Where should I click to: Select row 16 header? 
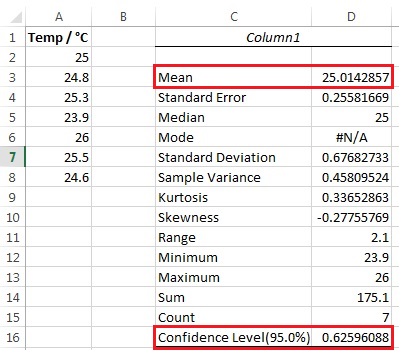[12, 337]
